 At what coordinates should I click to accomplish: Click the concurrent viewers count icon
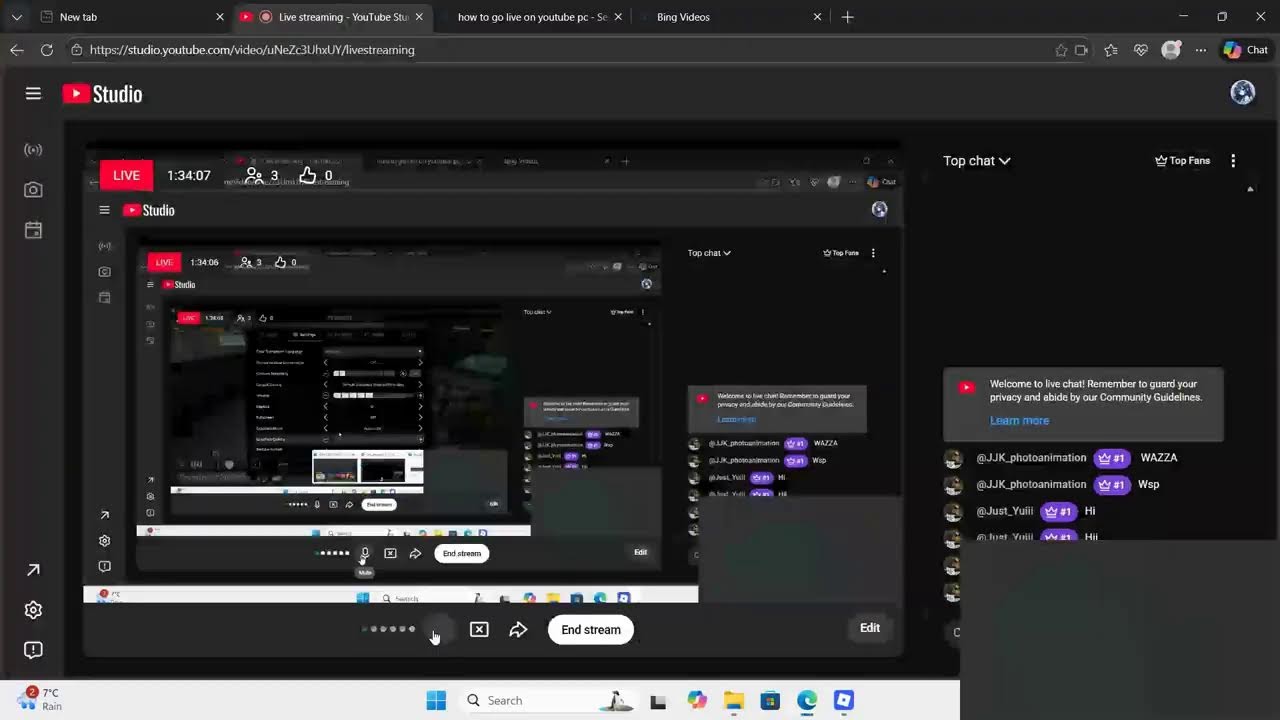point(255,175)
